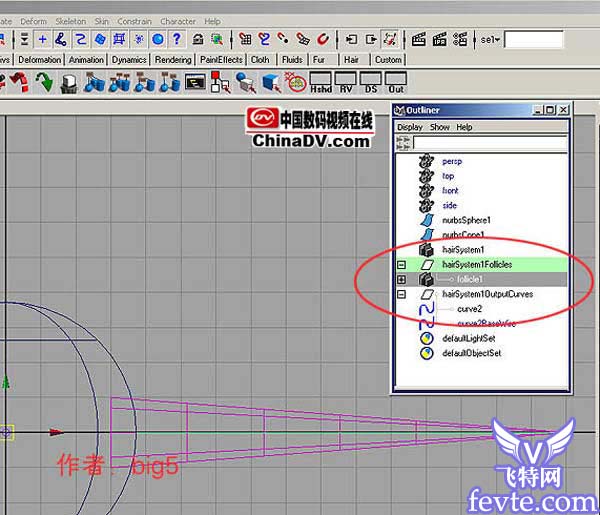The image size is (600, 515).
Task: Enable snap to view planes icon
Action: (303, 39)
